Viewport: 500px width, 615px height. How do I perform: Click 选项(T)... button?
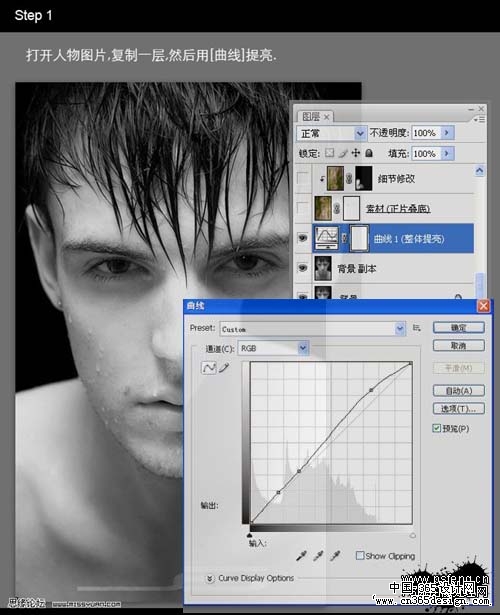click(459, 409)
